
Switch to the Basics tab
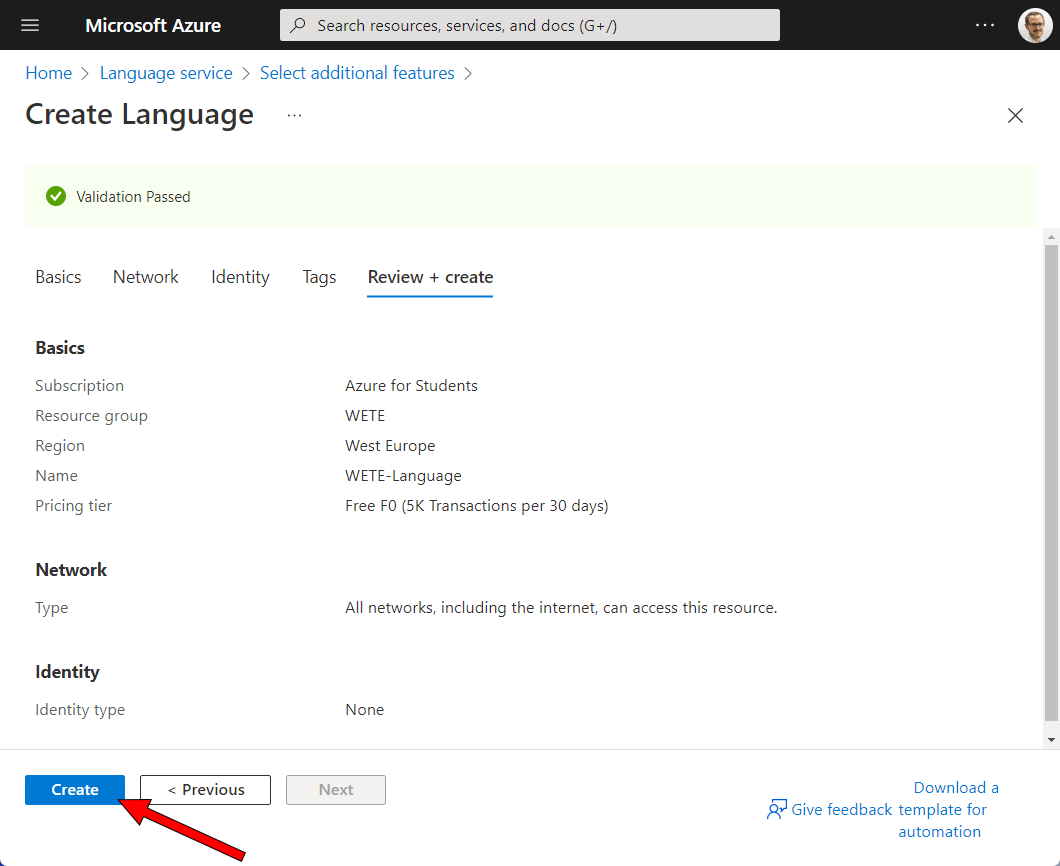[x=58, y=277]
